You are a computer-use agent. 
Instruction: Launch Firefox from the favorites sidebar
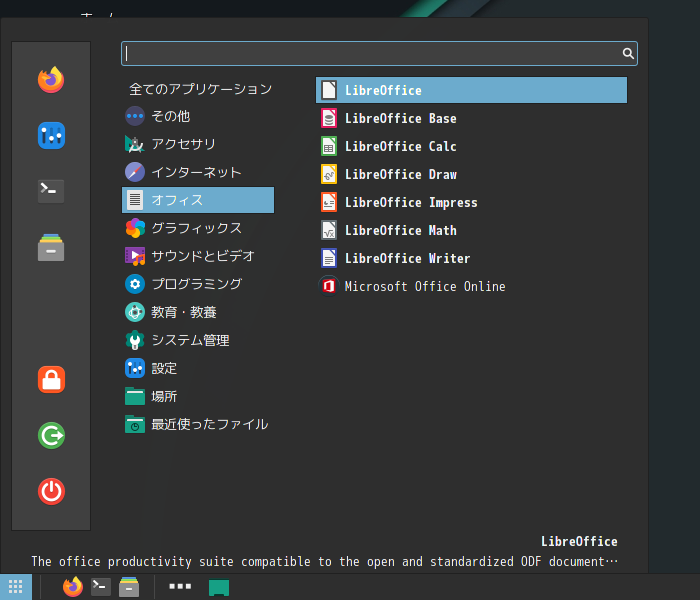(x=51, y=80)
